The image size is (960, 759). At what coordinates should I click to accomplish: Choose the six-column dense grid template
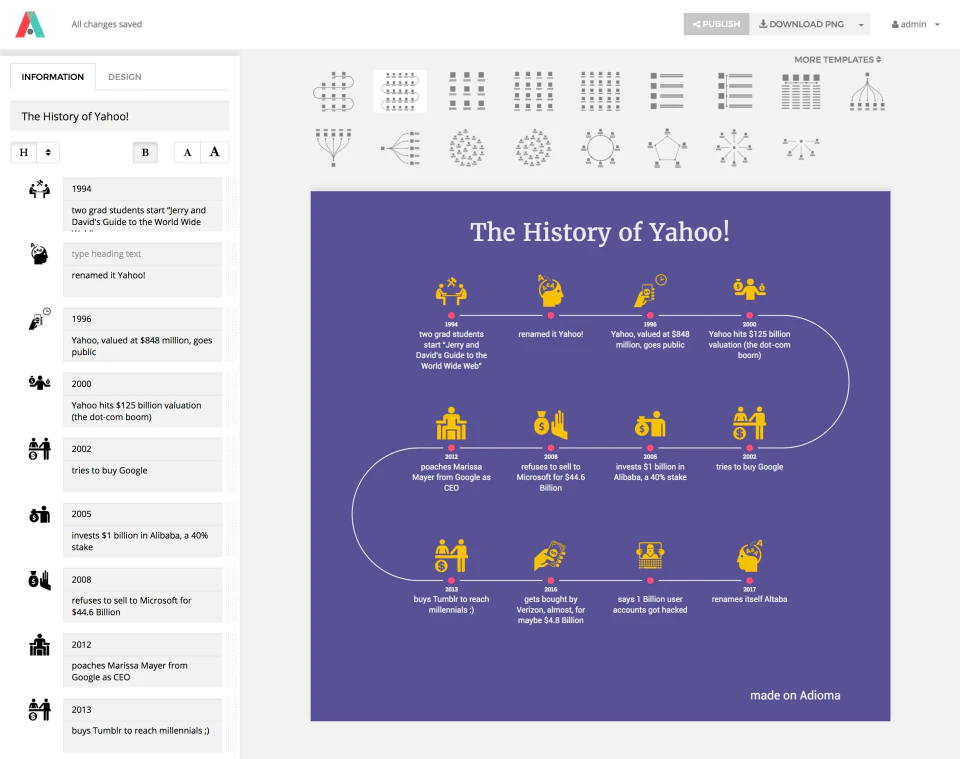pyautogui.click(x=600, y=91)
